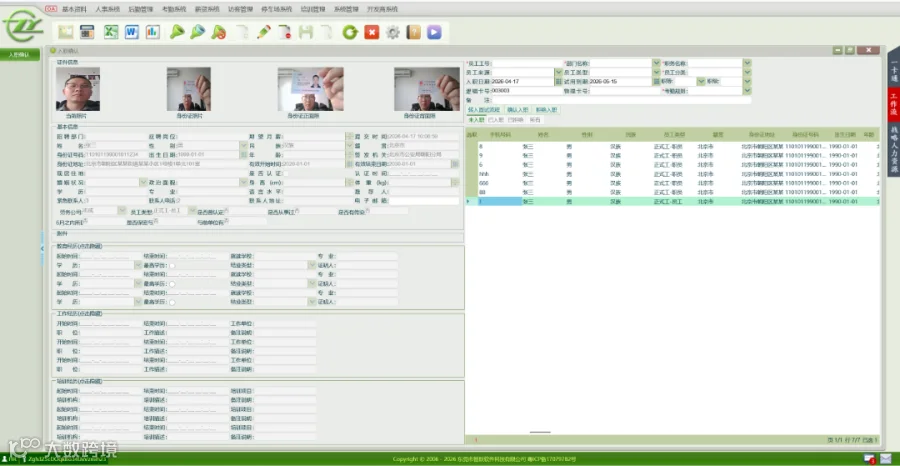The image size is (900, 466).
Task: Select first 最高学历 radio button in education section
Action: coord(172,266)
